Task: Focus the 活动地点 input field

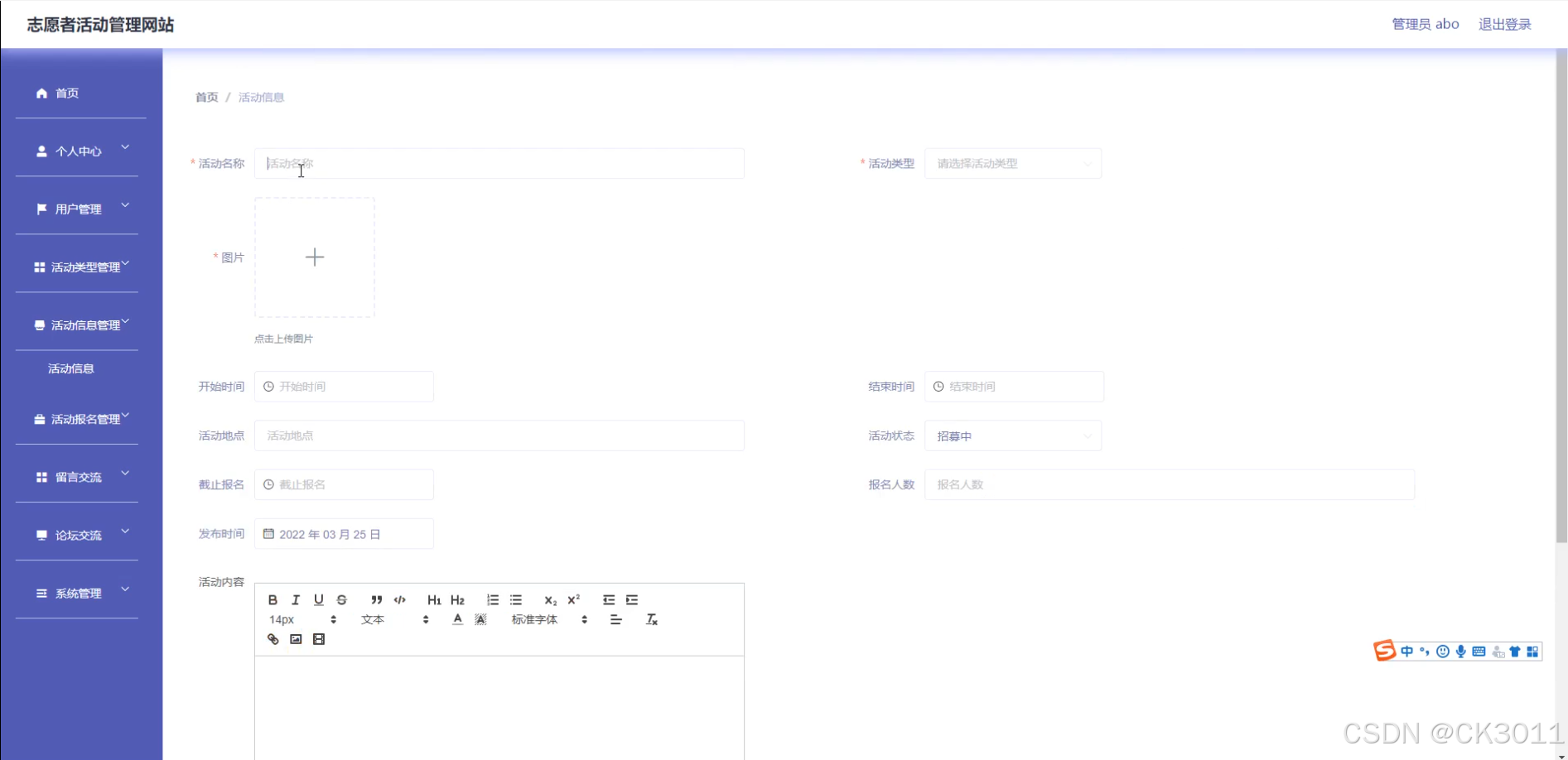Action: 499,435
